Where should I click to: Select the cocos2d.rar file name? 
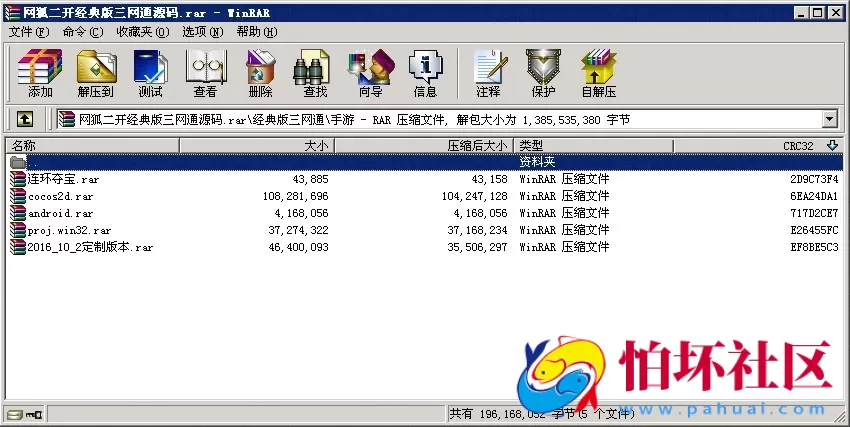pos(61,196)
